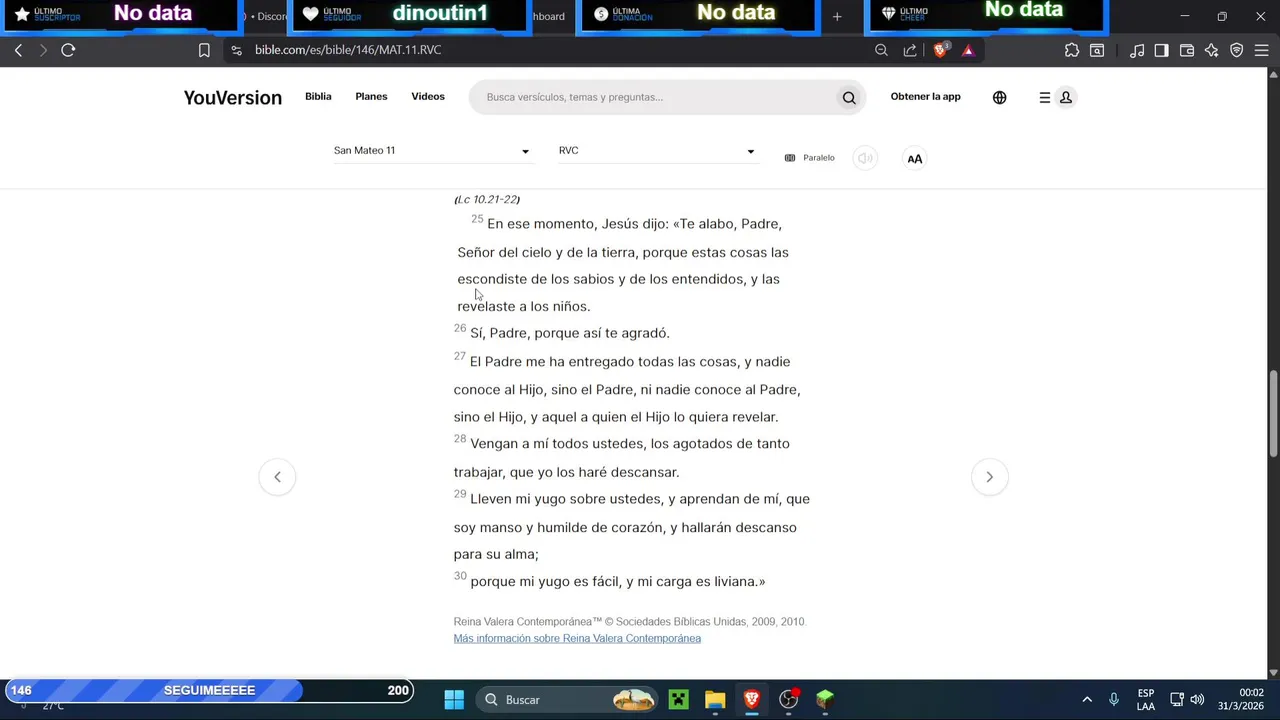The height and width of the screenshot is (720, 1280).
Task: Click the audio speaker icon
Action: [865, 158]
